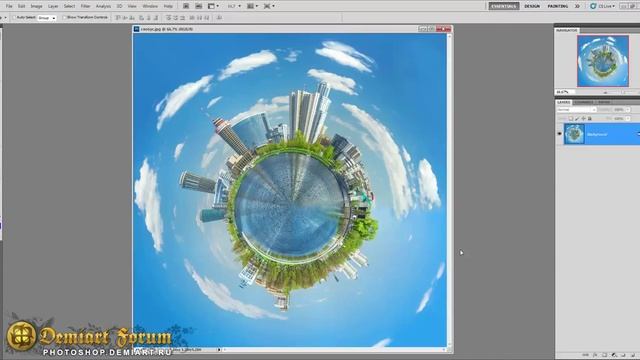Switch to the Essentials workspace

pos(504,6)
